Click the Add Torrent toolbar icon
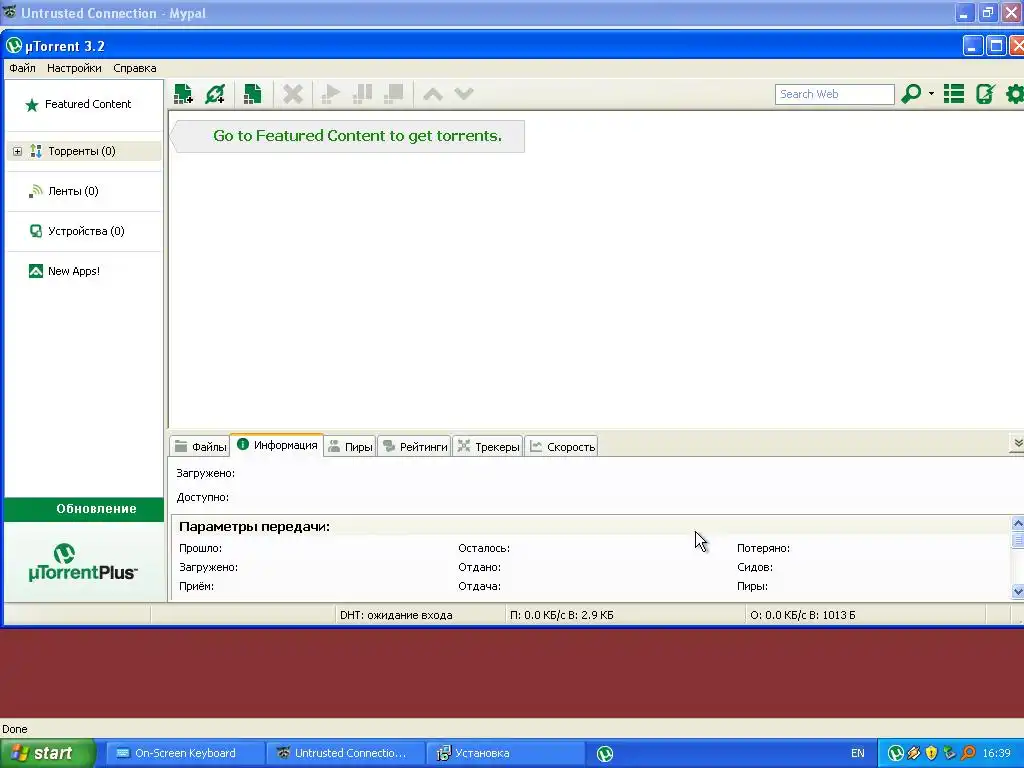Image resolution: width=1024 pixels, height=768 pixels. (184, 94)
